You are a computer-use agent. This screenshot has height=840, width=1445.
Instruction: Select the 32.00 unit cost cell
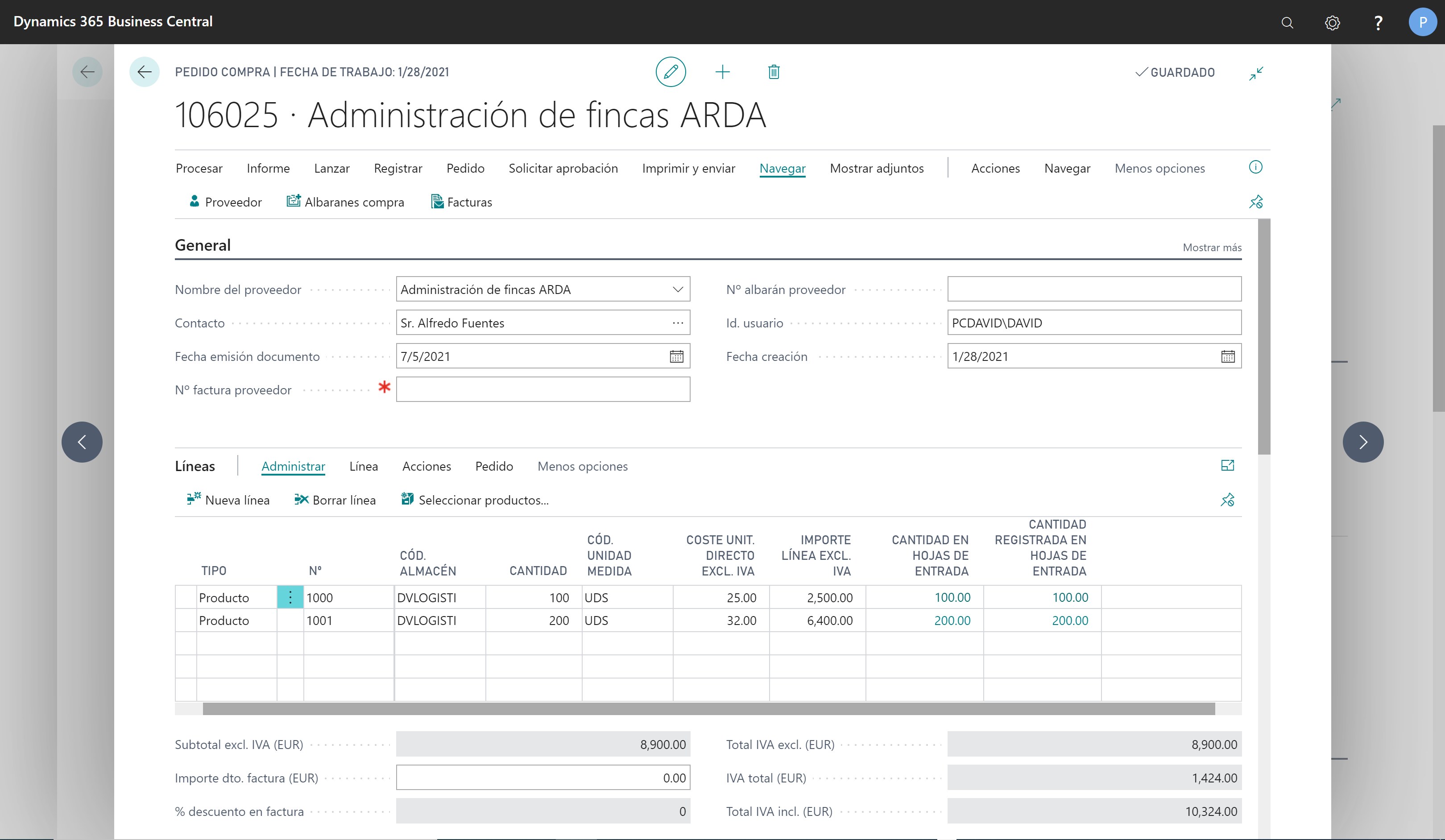click(721, 621)
